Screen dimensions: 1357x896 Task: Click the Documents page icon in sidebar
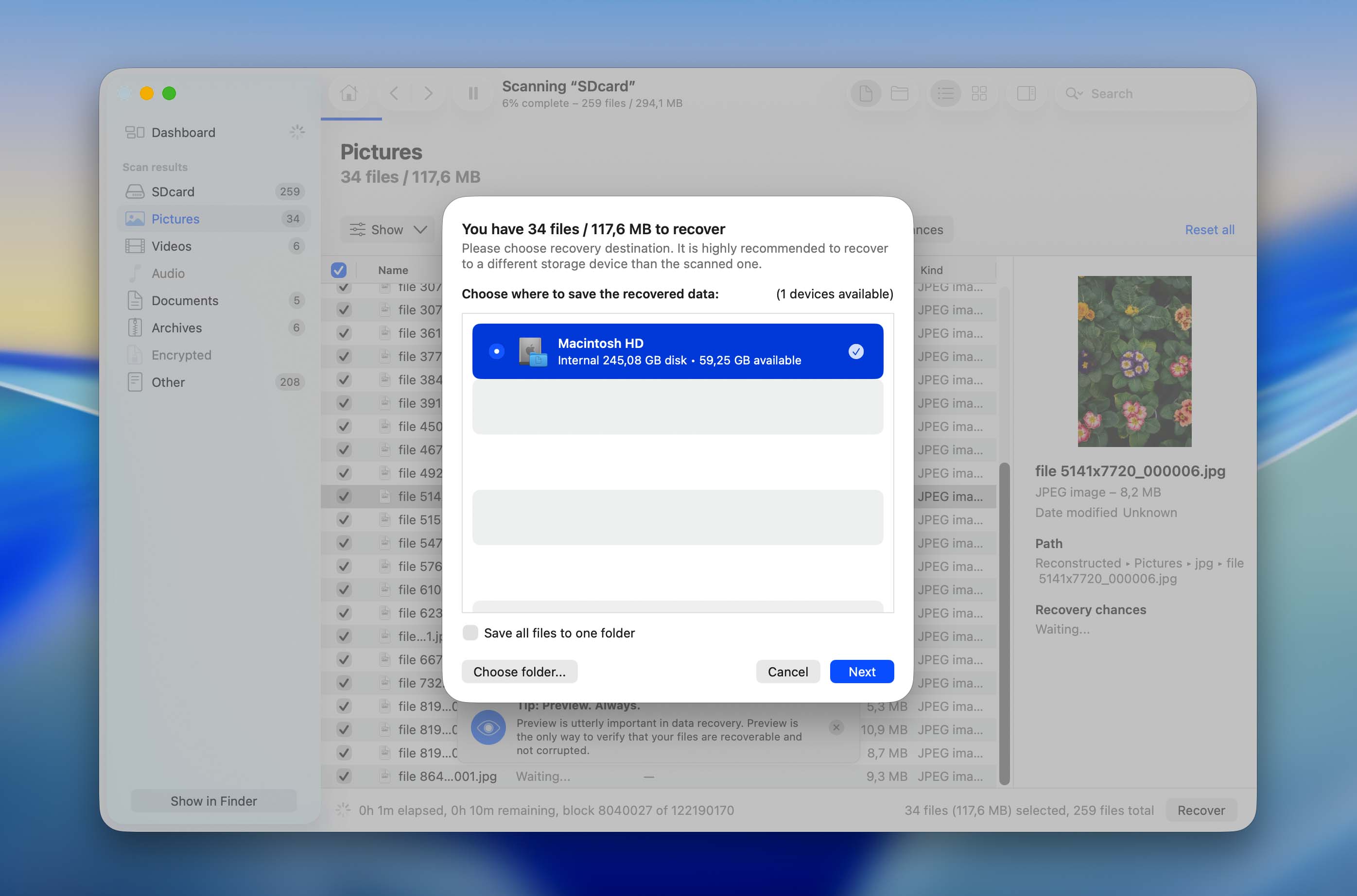135,301
